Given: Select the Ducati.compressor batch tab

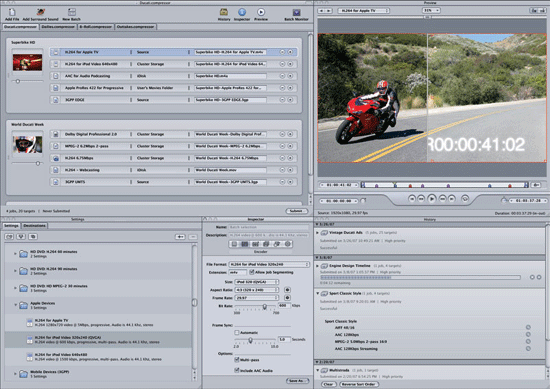Looking at the screenshot, I should 20,27.
